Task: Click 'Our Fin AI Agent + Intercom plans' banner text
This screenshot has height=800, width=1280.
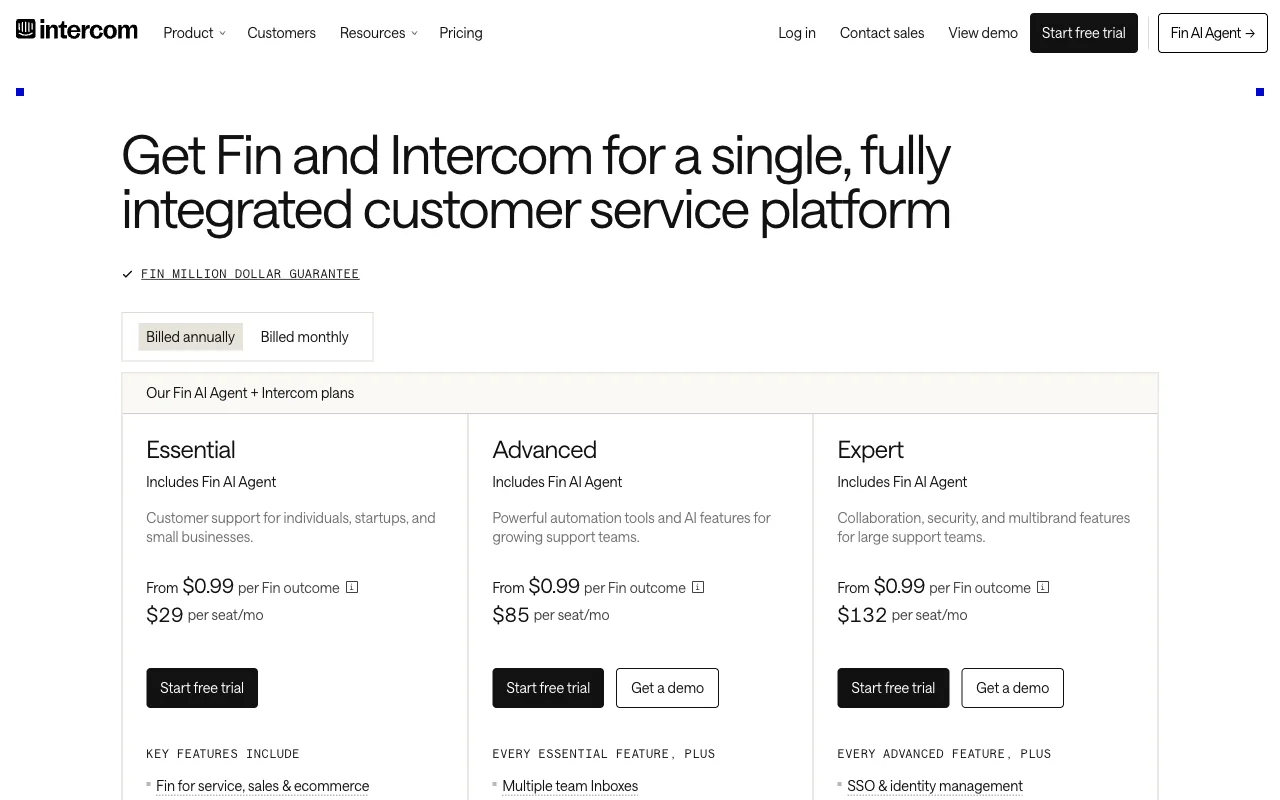Action: pyautogui.click(x=250, y=393)
